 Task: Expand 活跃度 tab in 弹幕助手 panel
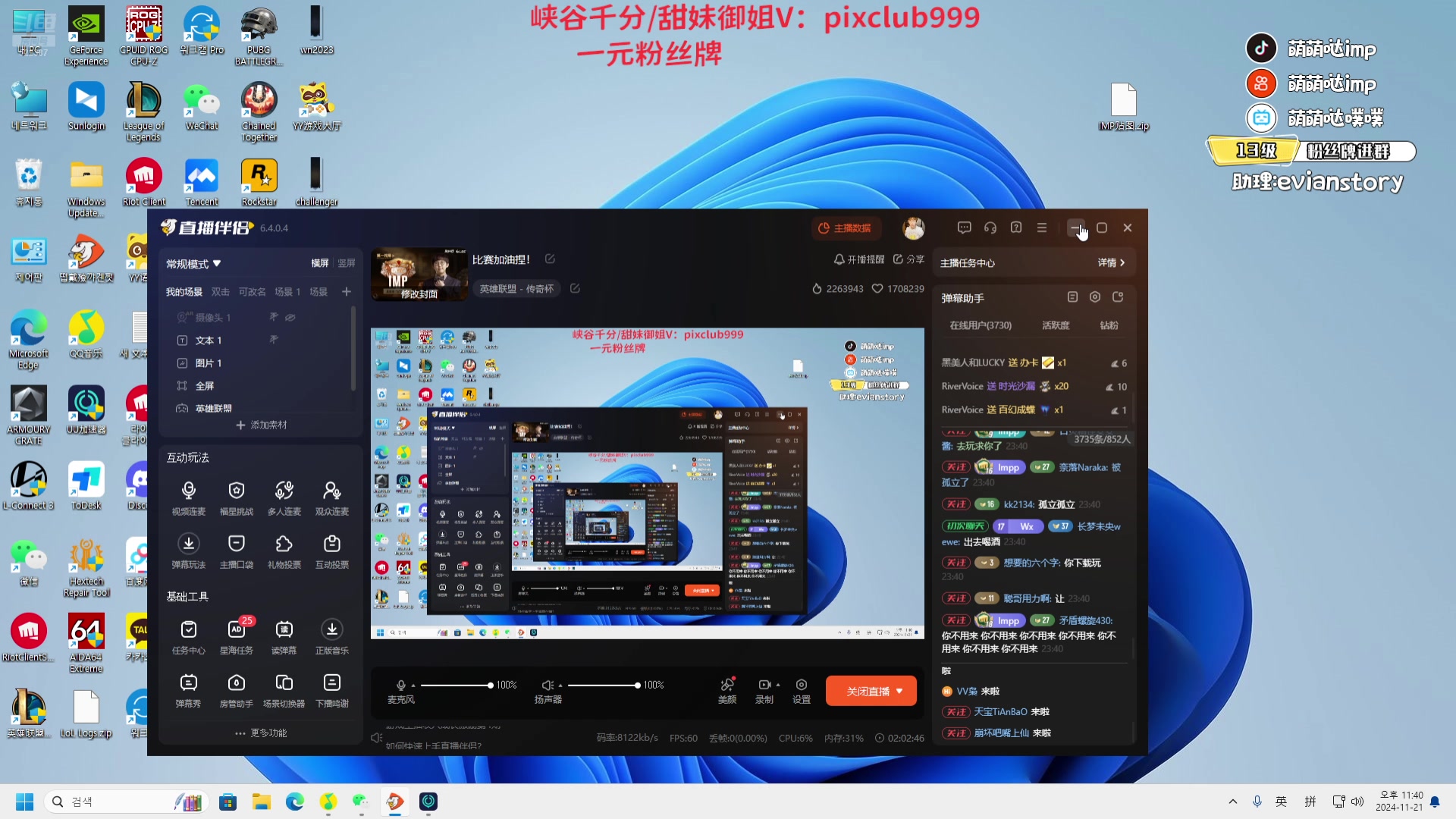(1057, 325)
